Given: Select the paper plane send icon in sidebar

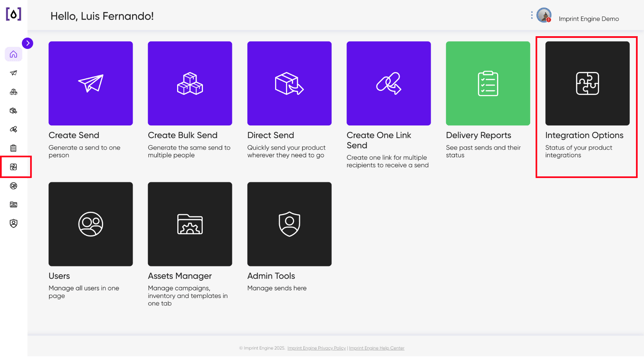Looking at the screenshot, I should tap(14, 73).
